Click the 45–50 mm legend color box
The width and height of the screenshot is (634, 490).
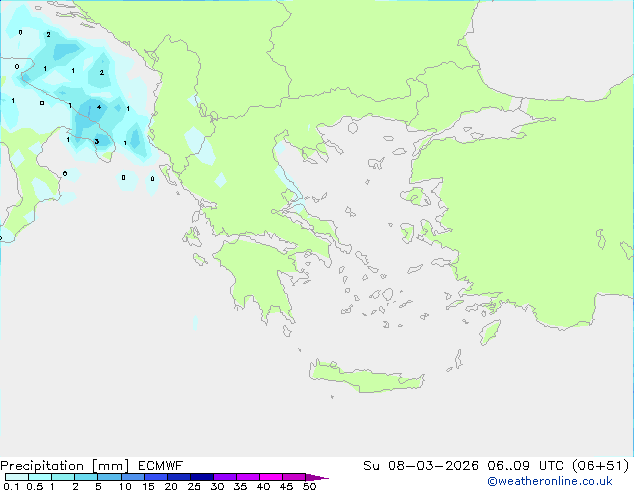[294, 477]
